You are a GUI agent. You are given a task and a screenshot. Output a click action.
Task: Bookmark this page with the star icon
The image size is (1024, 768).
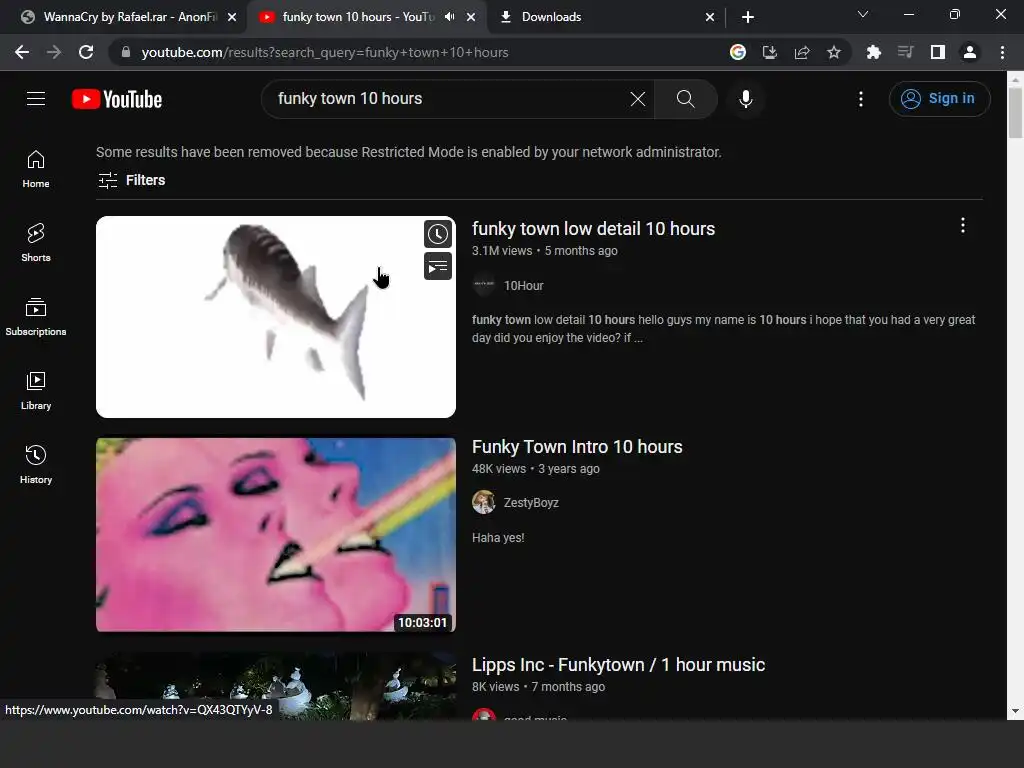(834, 52)
